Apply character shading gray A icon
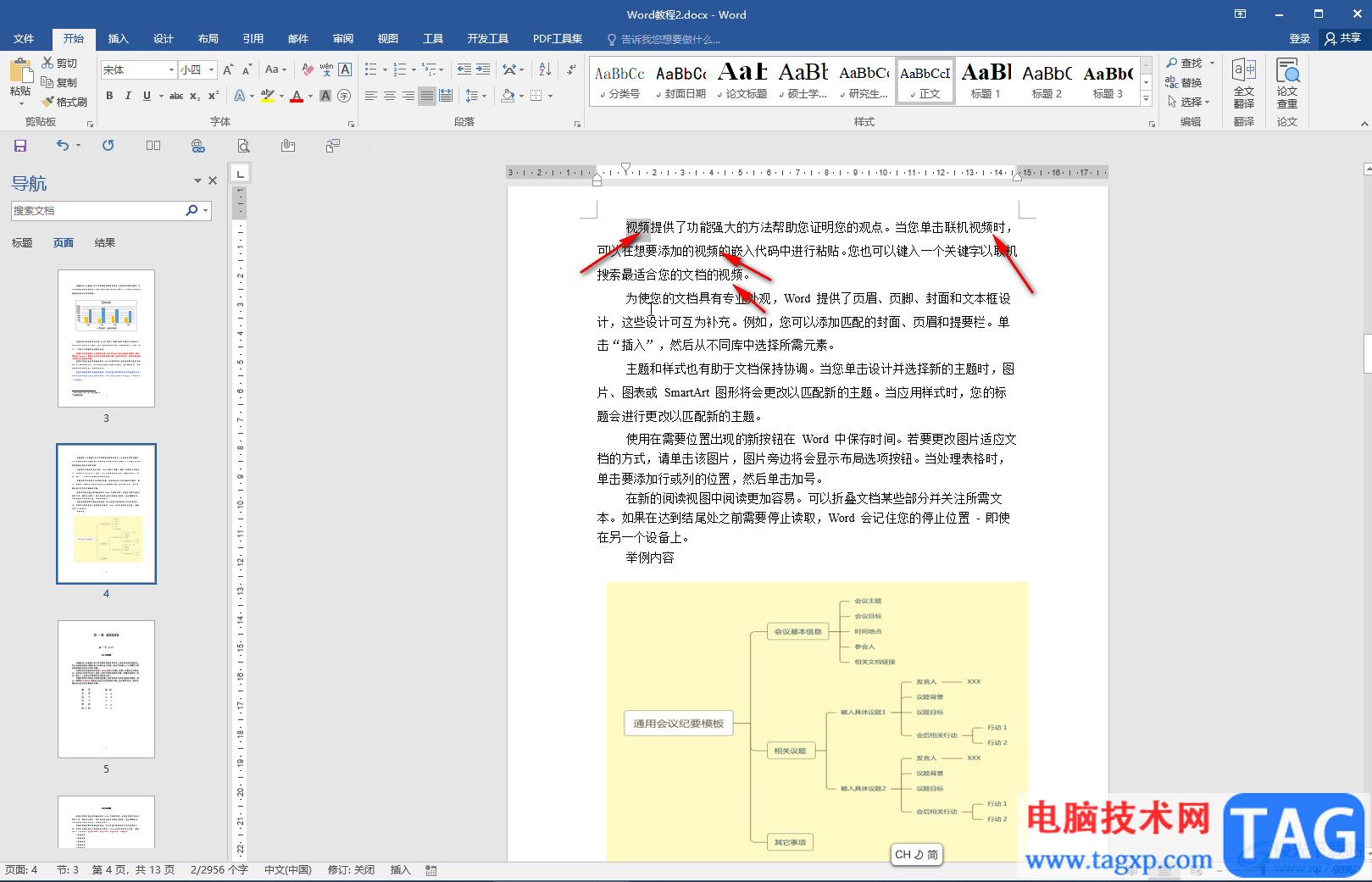Viewport: 1372px width, 882px height. 325,96
